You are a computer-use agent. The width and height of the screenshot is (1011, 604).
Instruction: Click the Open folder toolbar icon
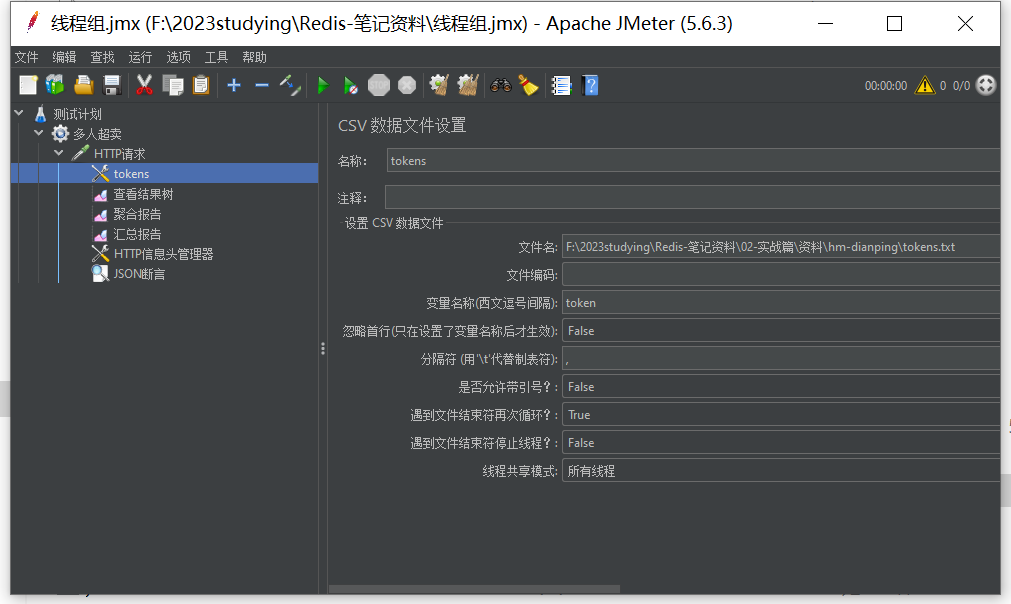point(84,86)
